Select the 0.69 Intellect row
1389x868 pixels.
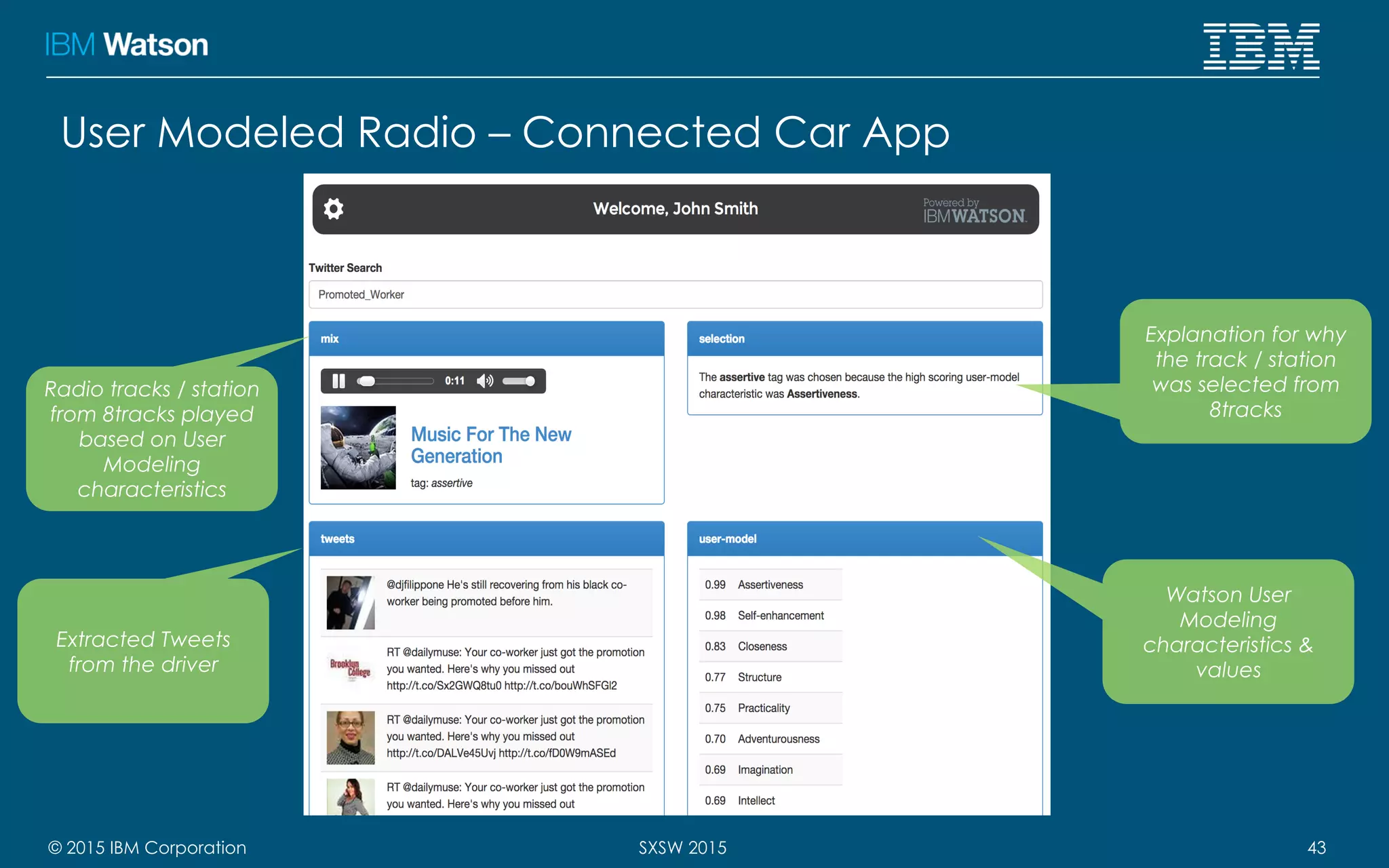click(x=770, y=801)
